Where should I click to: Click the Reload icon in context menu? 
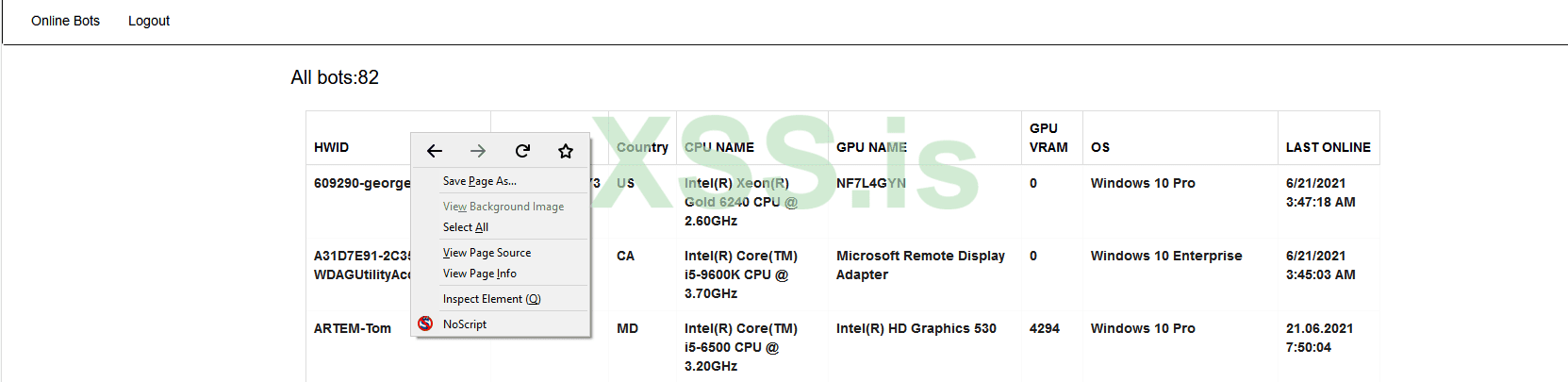pos(522,151)
